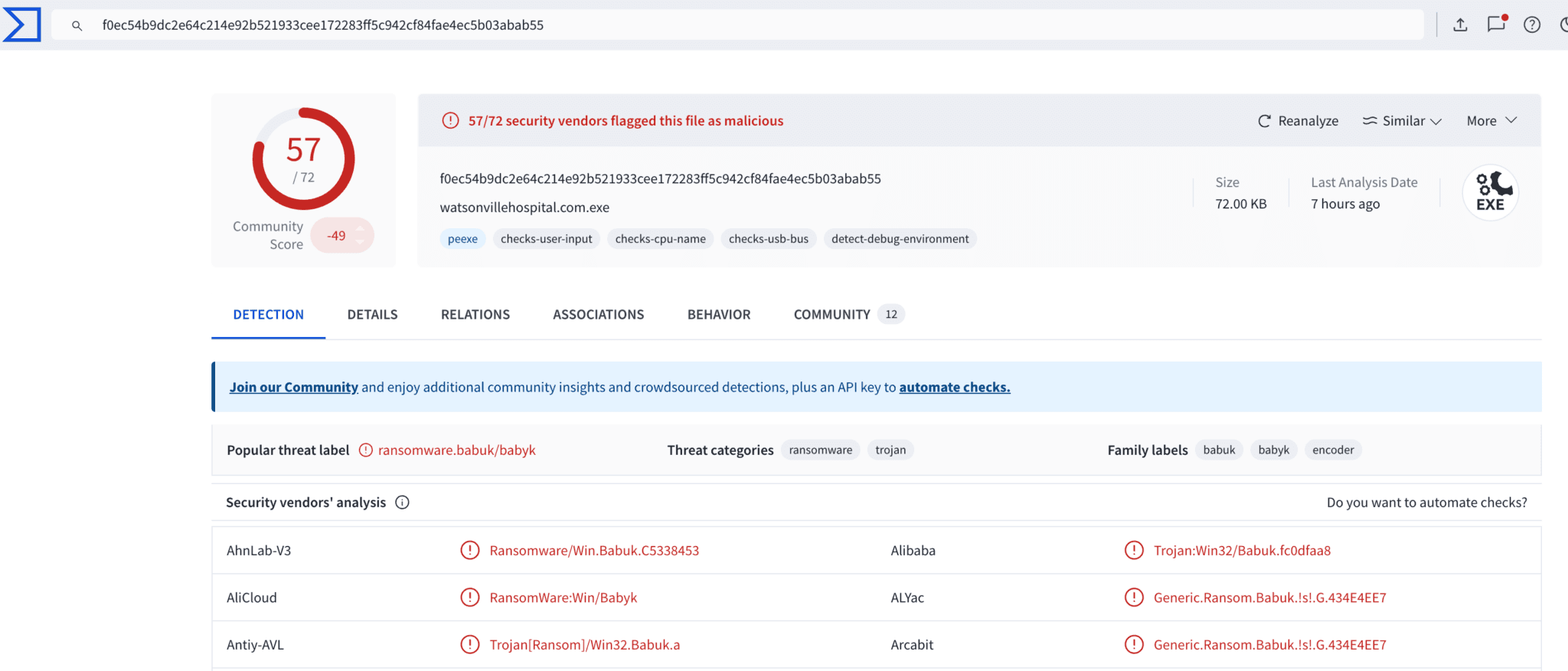1568x671 pixels.
Task: Vote up community score arrow
Action: click(360, 229)
